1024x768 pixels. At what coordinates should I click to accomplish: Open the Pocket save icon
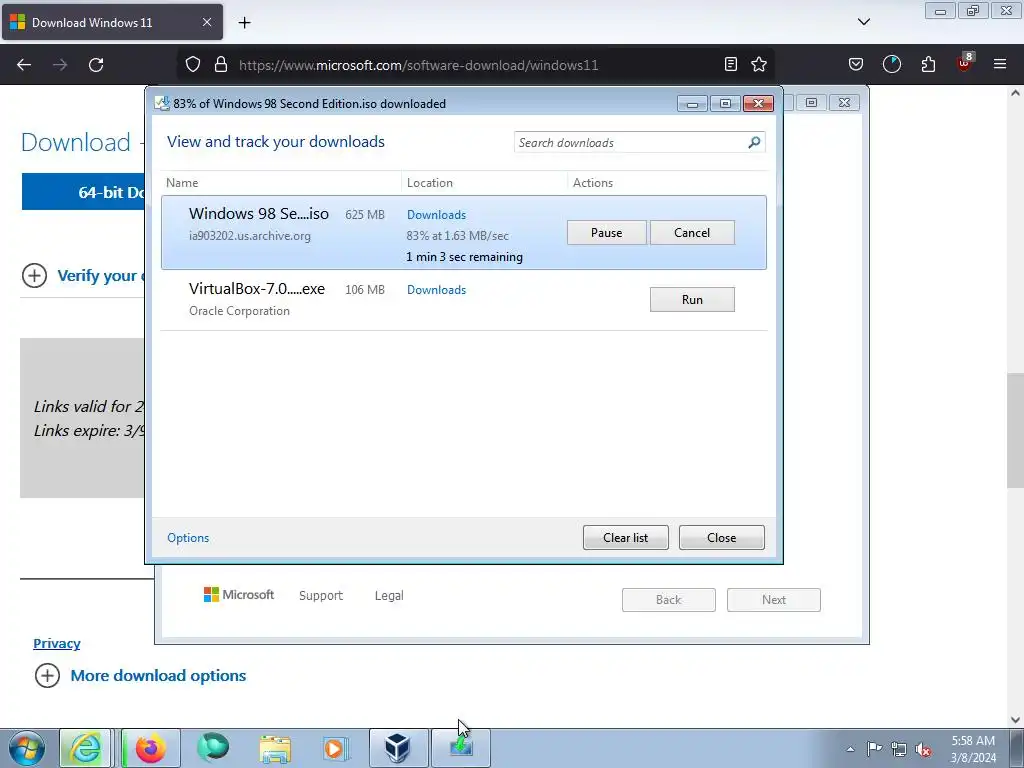[x=856, y=64]
